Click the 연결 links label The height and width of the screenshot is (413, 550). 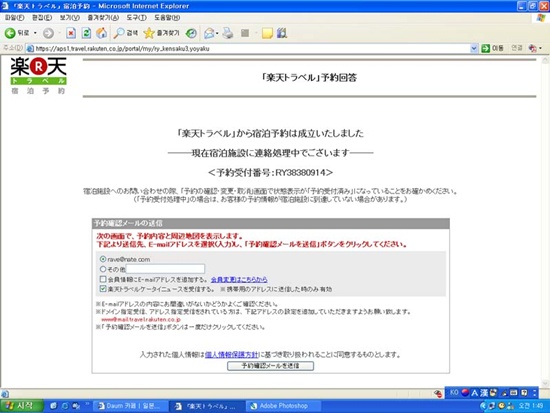point(516,48)
